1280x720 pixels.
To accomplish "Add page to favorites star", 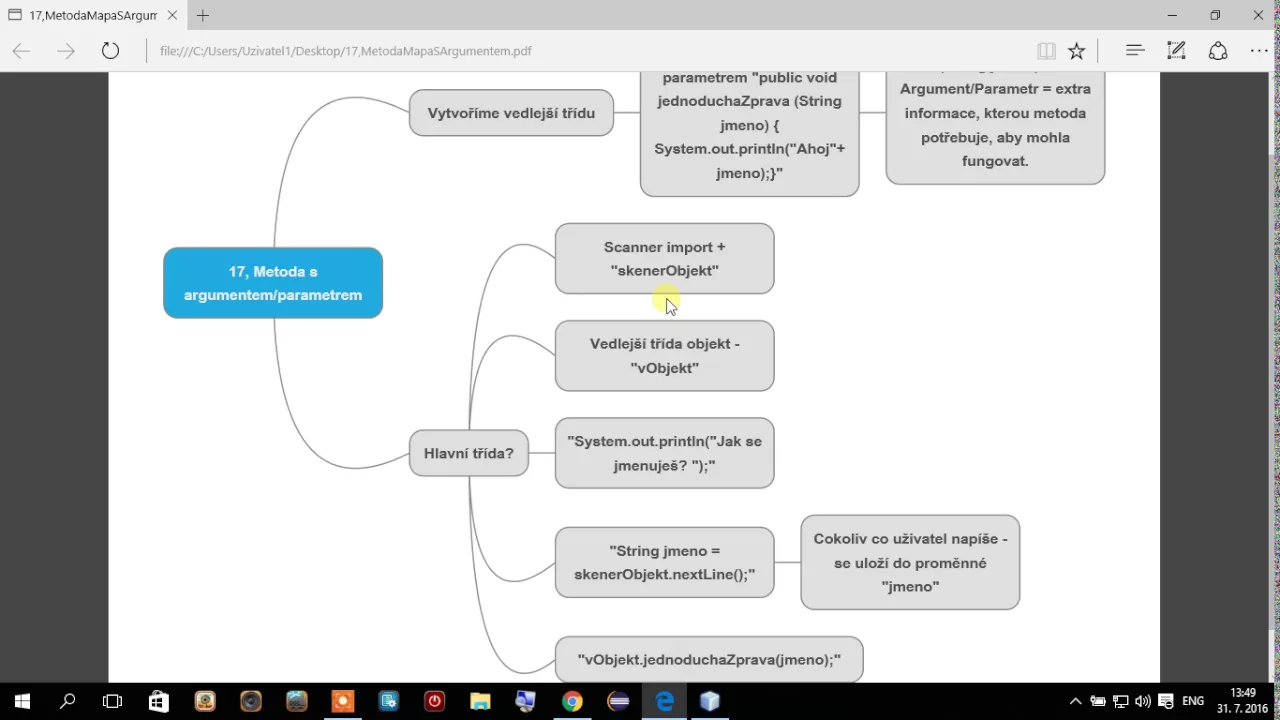I will point(1077,51).
